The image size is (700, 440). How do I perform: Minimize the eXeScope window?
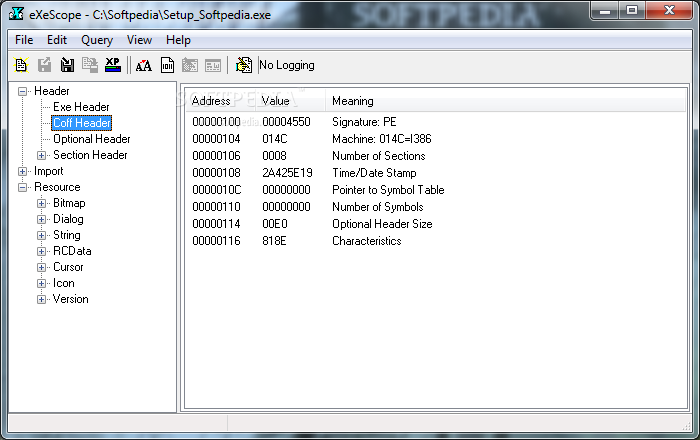[x=605, y=10]
